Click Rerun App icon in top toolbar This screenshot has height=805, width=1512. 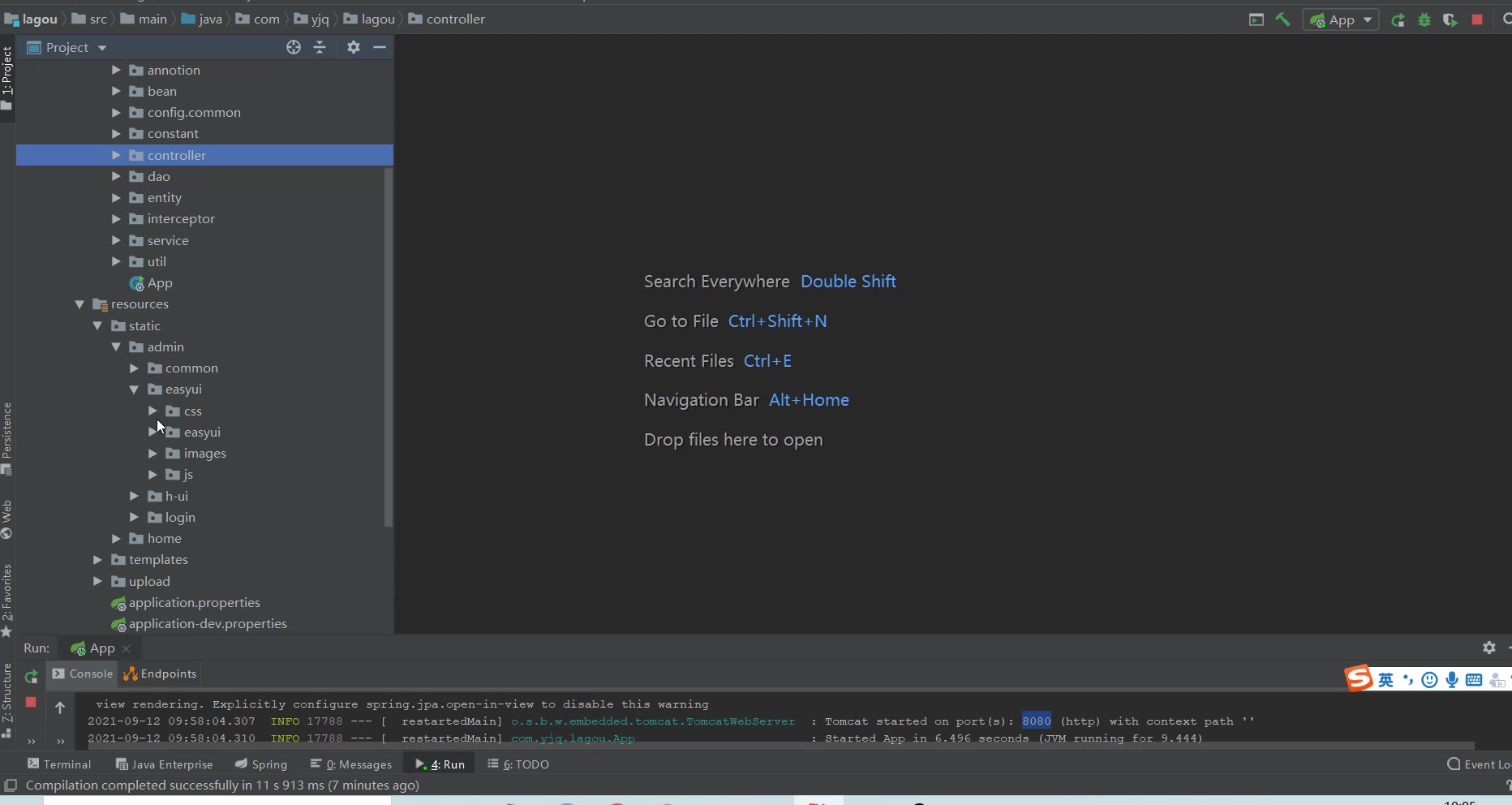[1398, 19]
